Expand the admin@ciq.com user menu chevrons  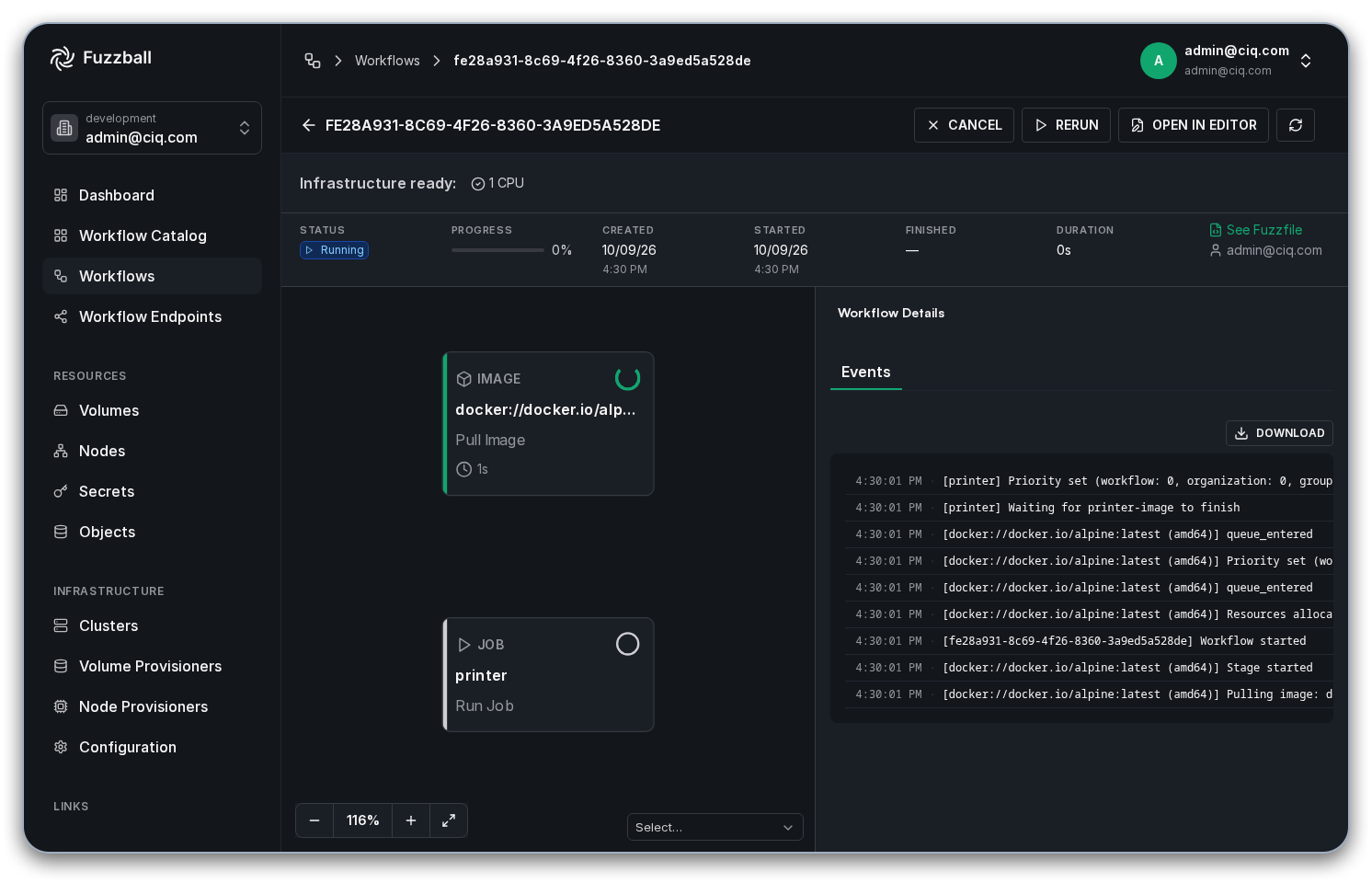[1306, 61]
